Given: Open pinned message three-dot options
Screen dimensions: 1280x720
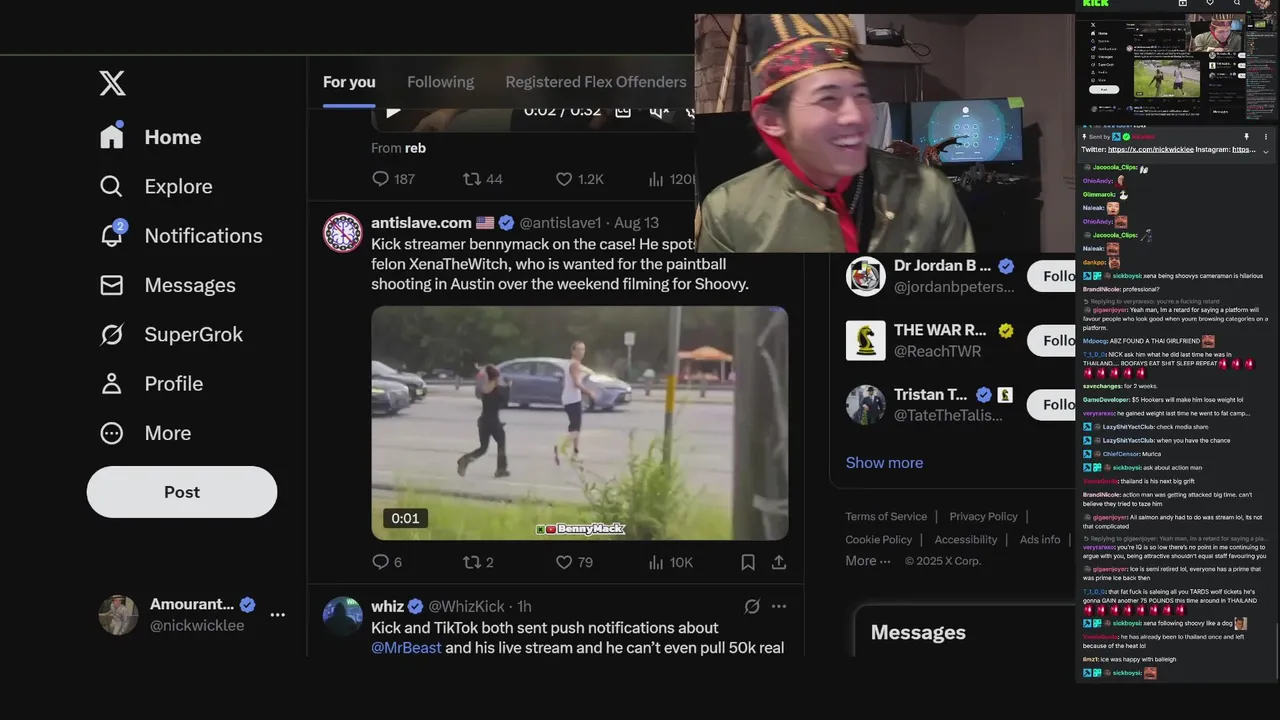Looking at the screenshot, I should pyautogui.click(x=1266, y=136).
